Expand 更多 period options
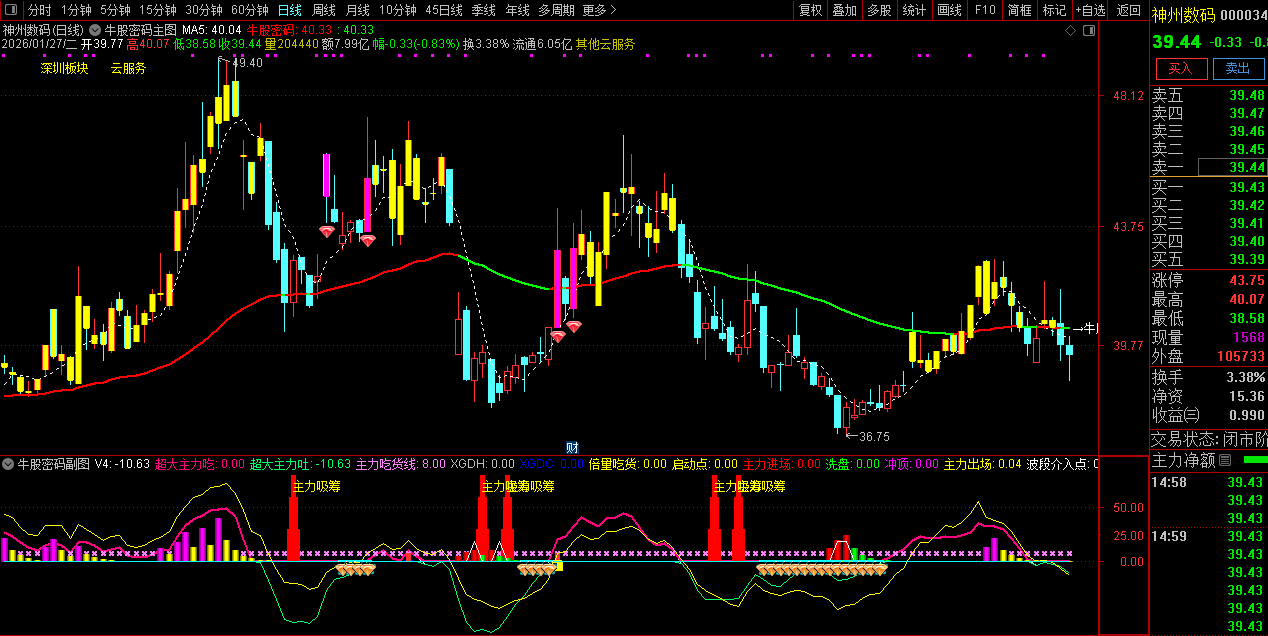 (597, 10)
